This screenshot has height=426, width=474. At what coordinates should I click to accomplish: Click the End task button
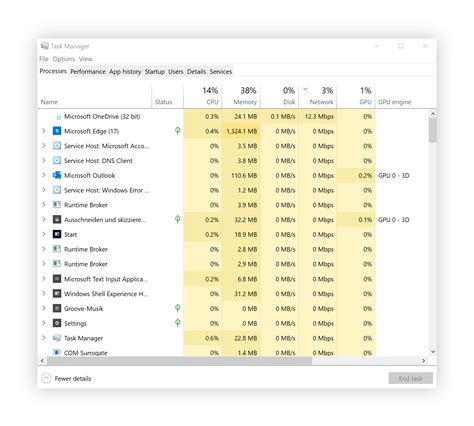pos(411,378)
